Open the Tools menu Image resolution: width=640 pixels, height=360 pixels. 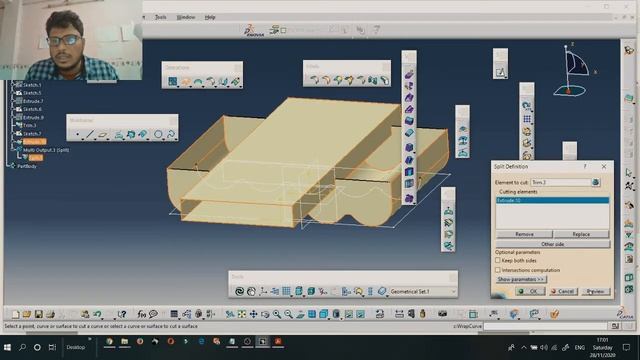pyautogui.click(x=160, y=17)
